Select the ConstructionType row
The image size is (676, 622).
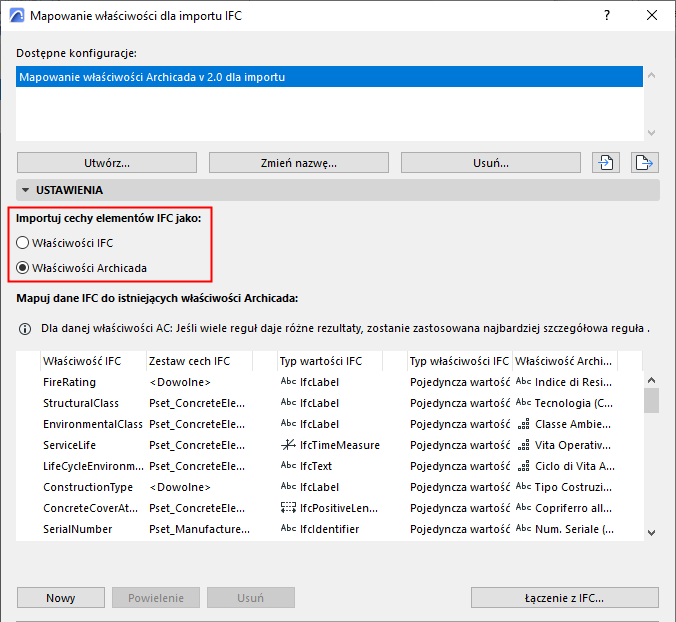tap(329, 487)
